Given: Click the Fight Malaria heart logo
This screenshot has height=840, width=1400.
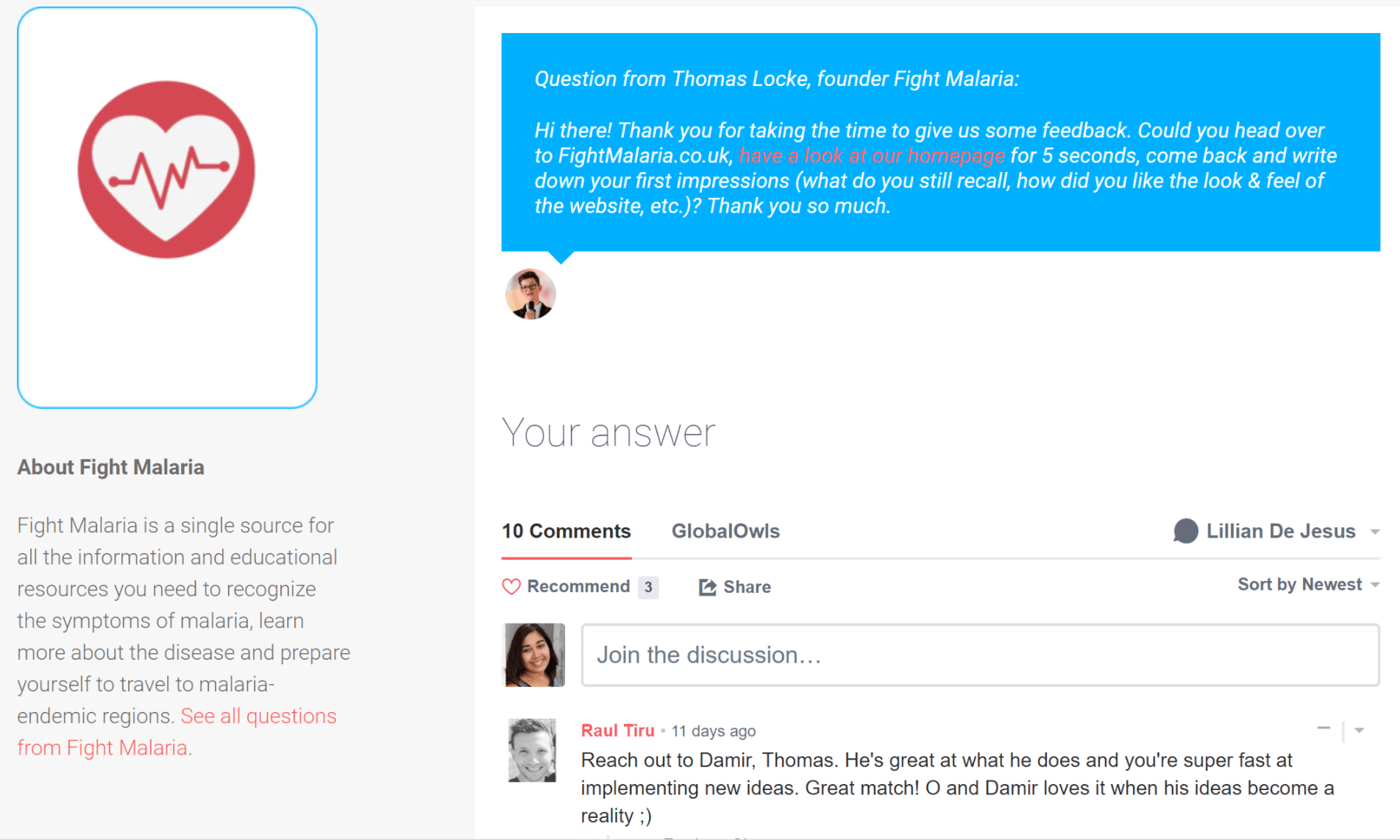Looking at the screenshot, I should point(166,169).
